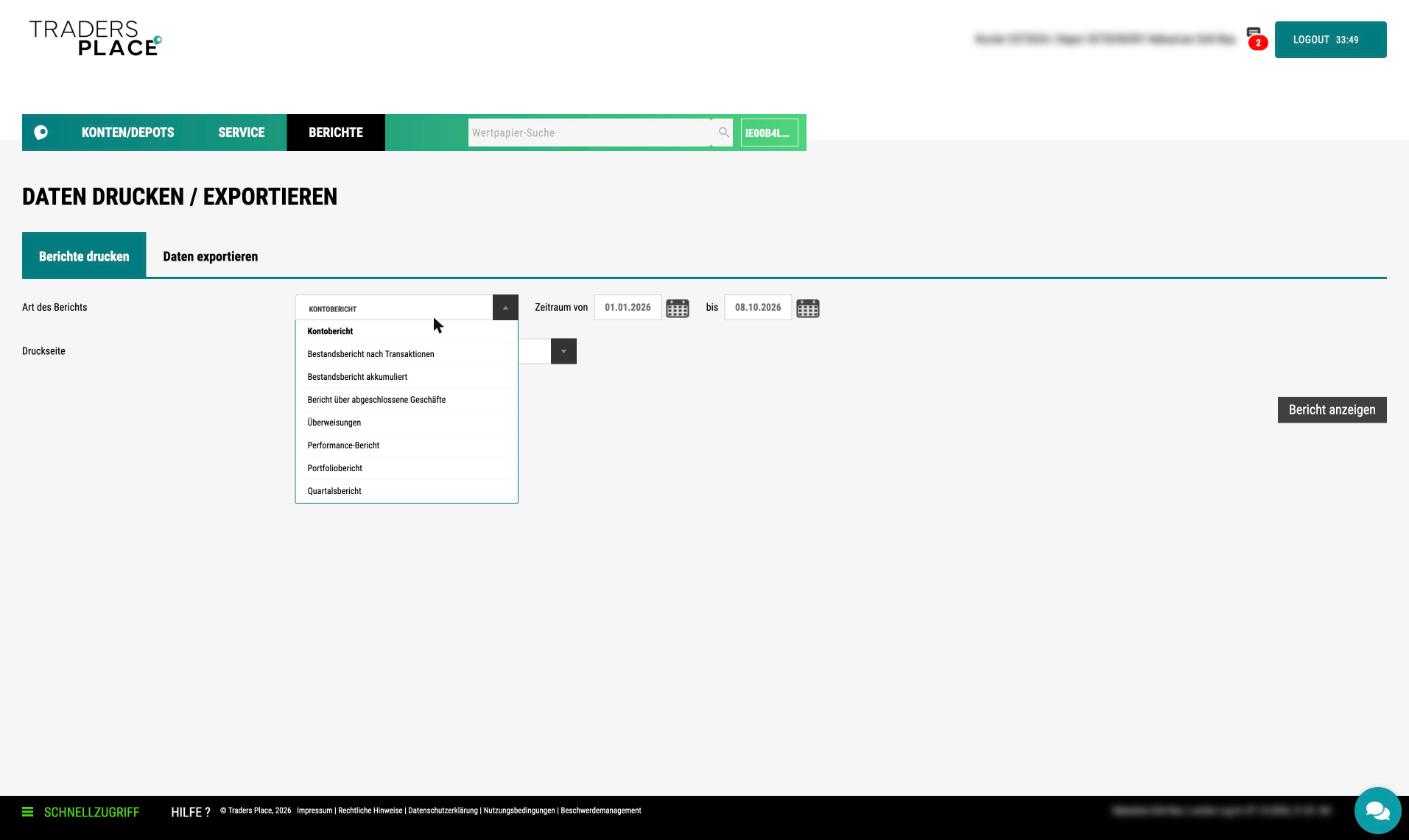Click the Logout button
The image size is (1409, 840).
[1330, 40]
